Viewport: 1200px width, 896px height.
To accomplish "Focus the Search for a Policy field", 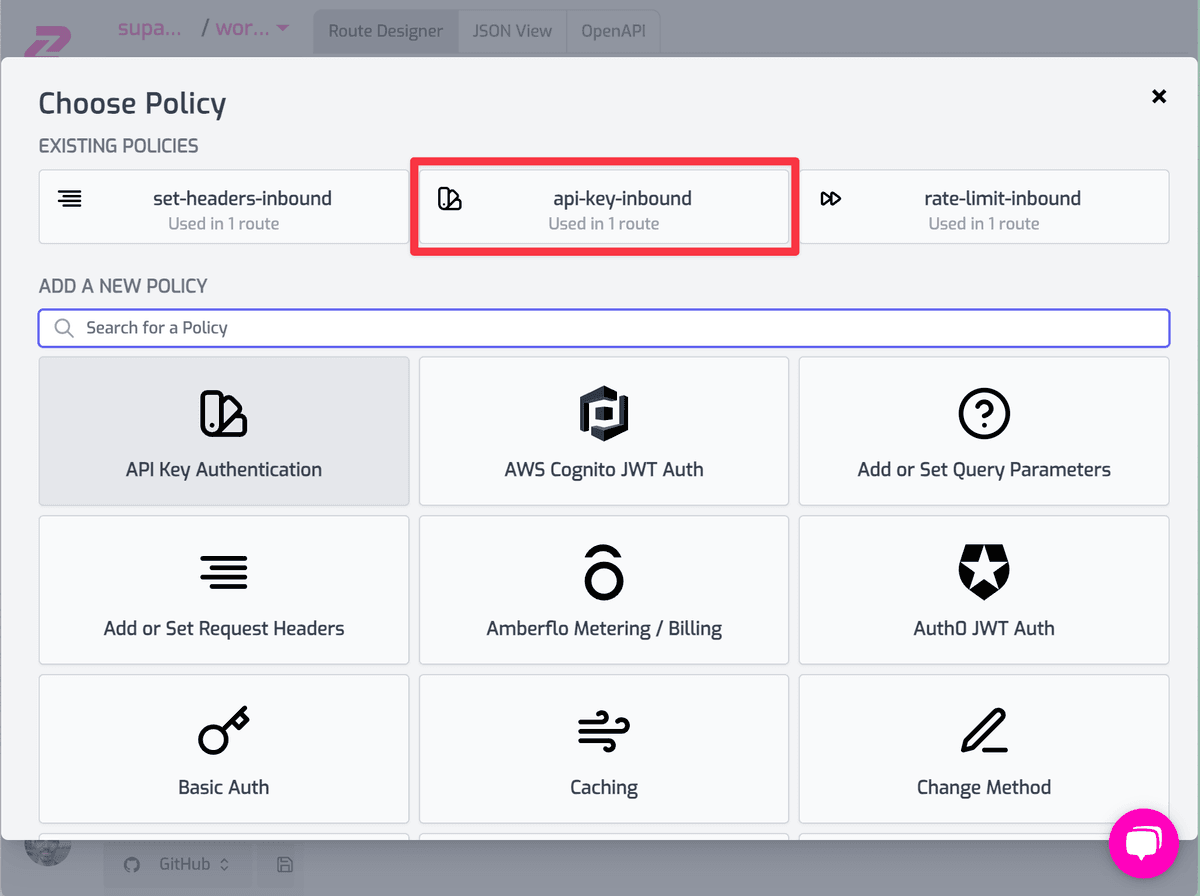I will pyautogui.click(x=604, y=328).
